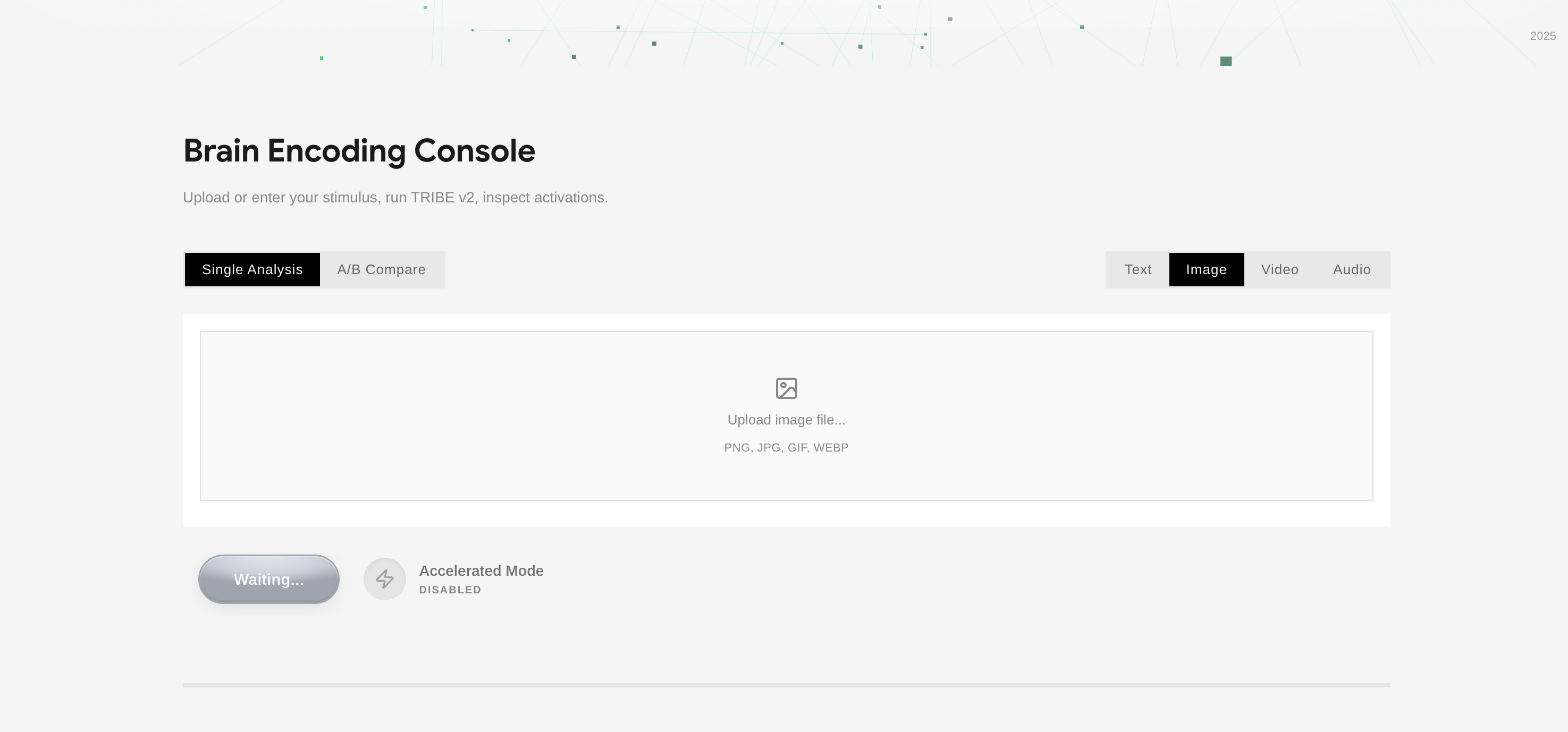Click the Brain Encoding Console heading
This screenshot has width=1568, height=732.
pos(359,151)
